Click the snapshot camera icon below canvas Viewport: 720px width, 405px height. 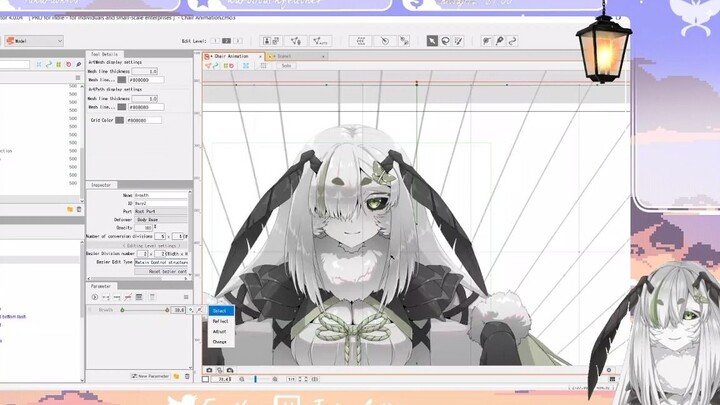point(209,370)
